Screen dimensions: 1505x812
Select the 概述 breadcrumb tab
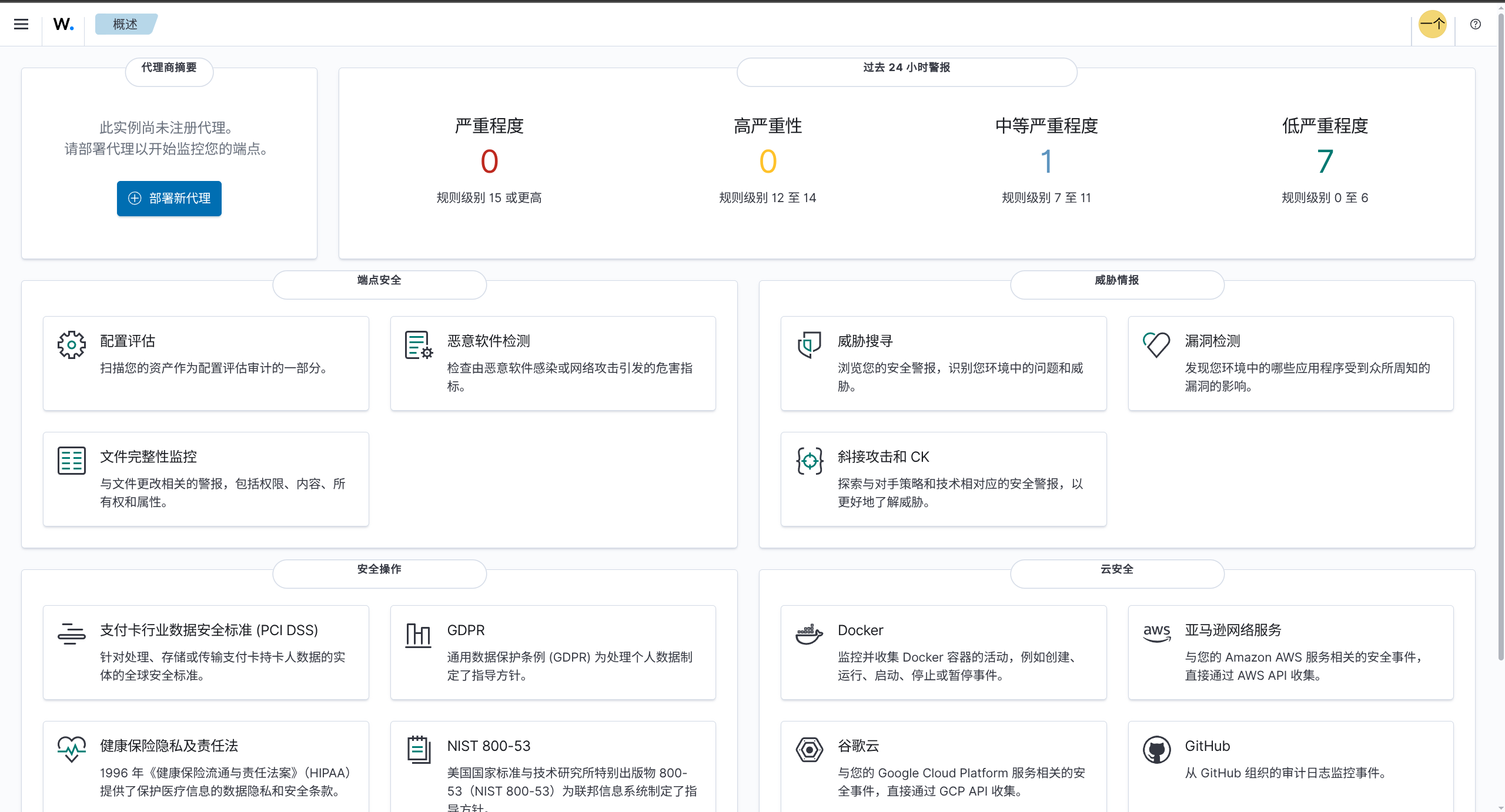click(125, 24)
